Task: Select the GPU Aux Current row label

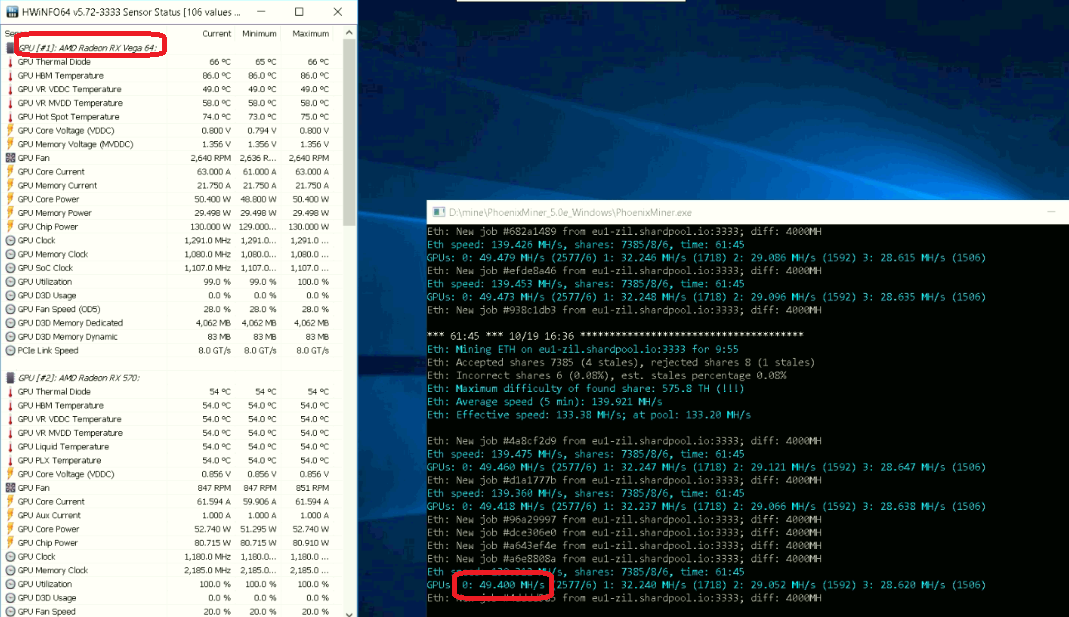Action: coord(49,515)
